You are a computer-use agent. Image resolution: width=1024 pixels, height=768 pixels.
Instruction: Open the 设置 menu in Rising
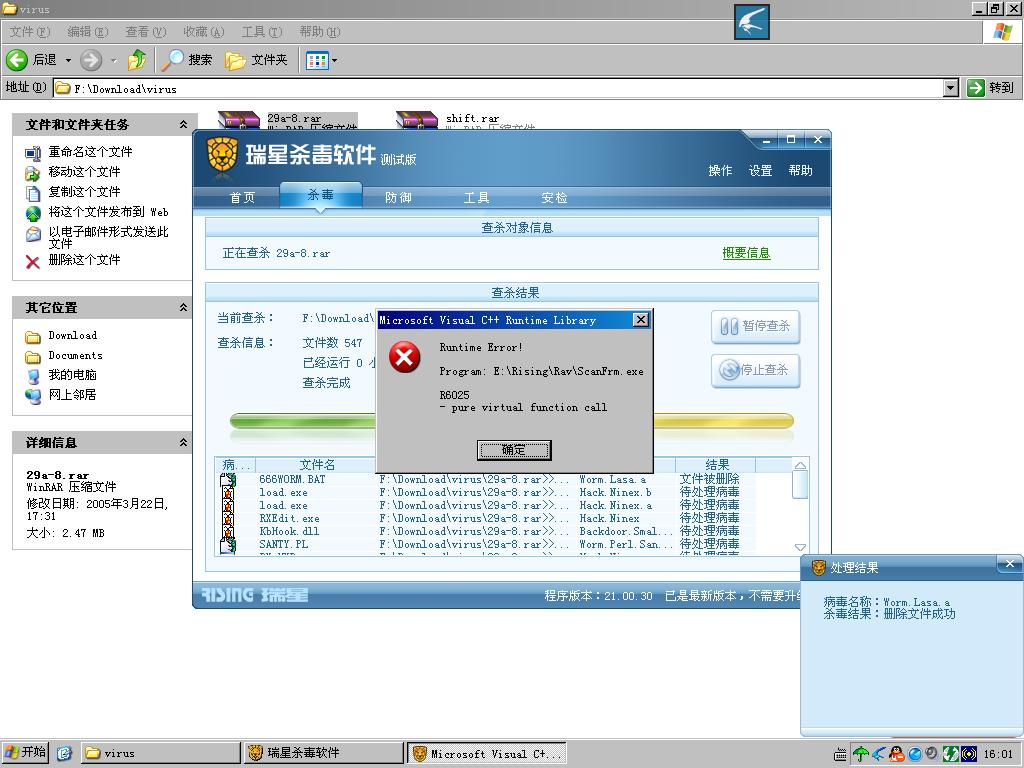(760, 170)
